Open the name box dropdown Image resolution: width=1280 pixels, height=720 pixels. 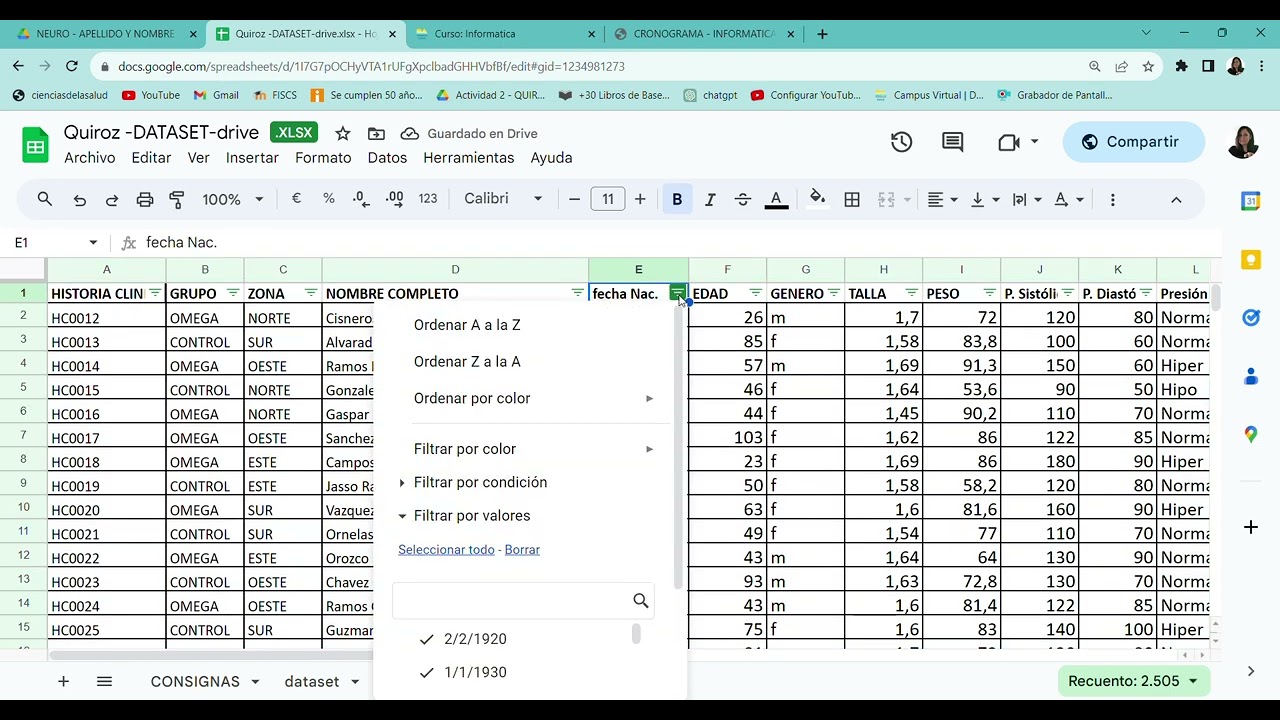coord(93,242)
